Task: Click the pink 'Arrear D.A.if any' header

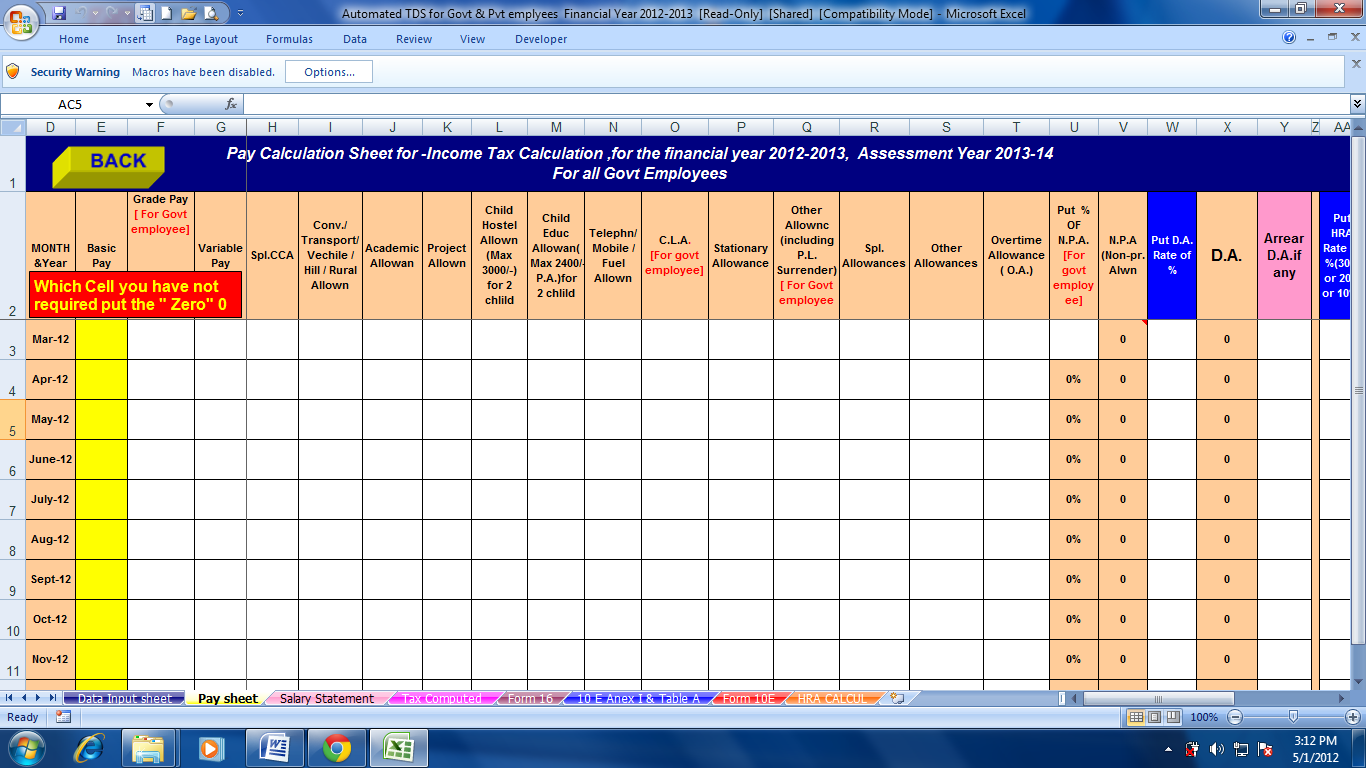Action: [x=1284, y=256]
